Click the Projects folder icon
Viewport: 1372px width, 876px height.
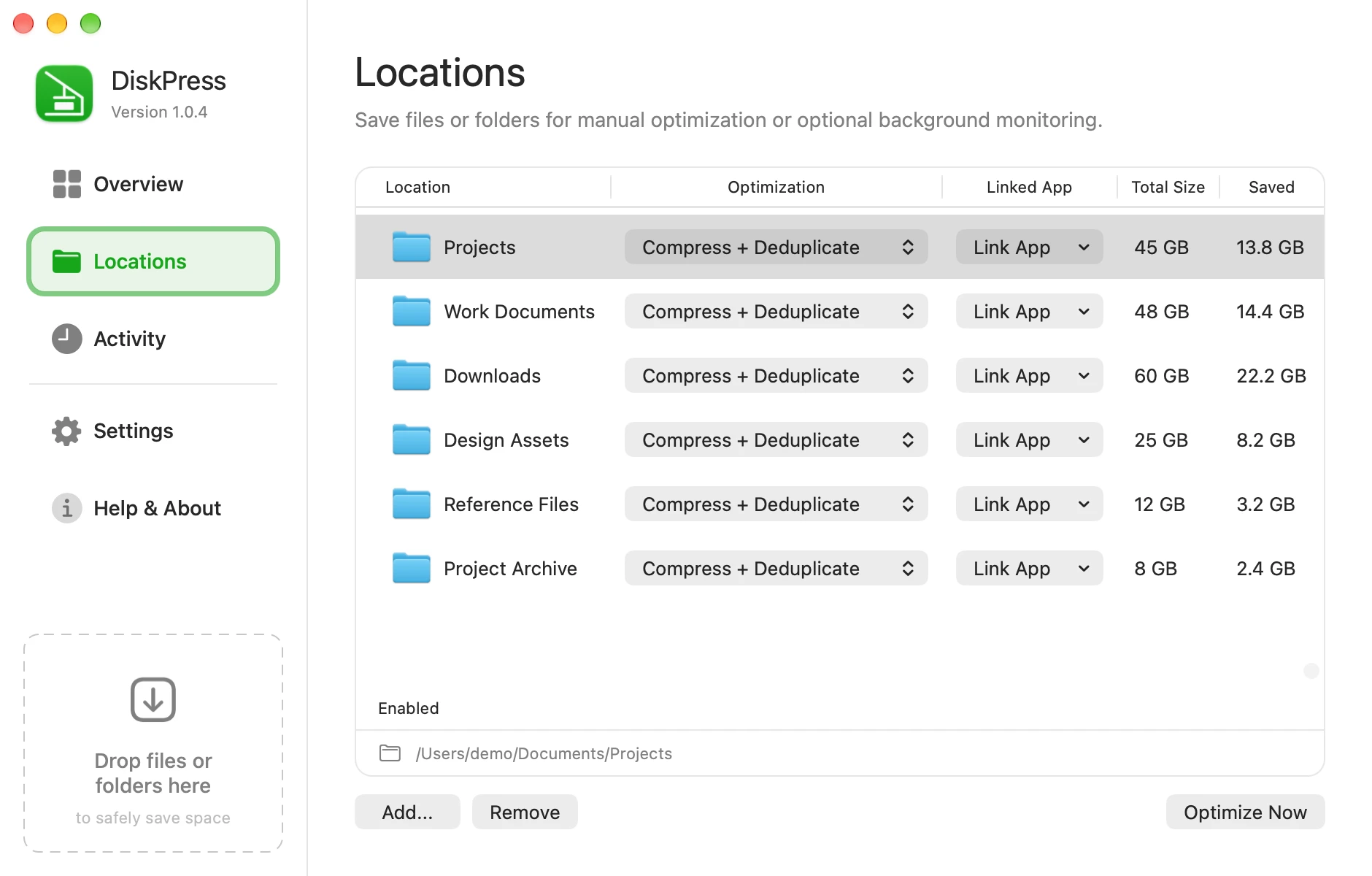(x=412, y=247)
